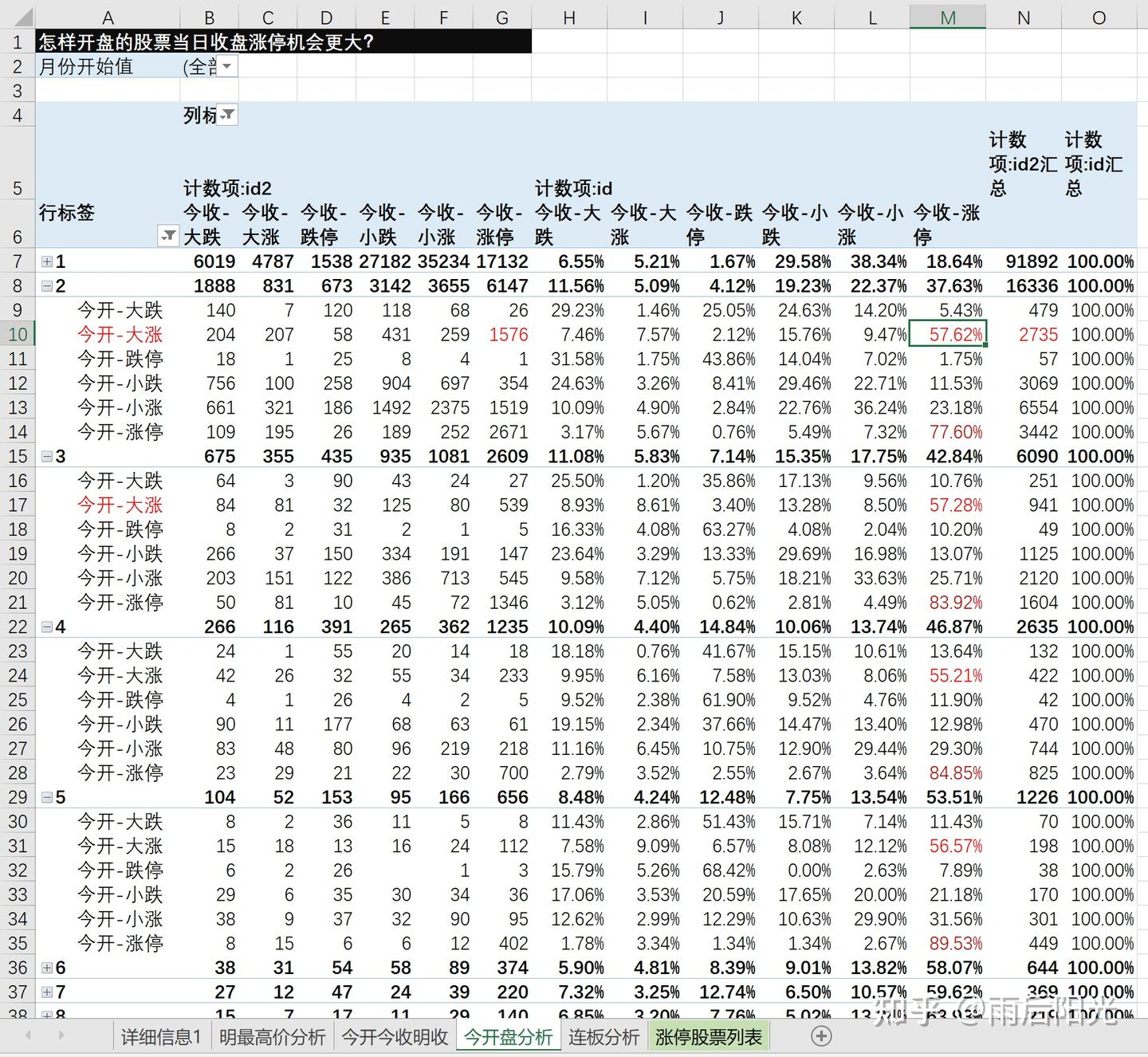The width and height of the screenshot is (1148, 1057).
Task: Switch to the 明最高价分析 sheet tab
Action: pyautogui.click(x=271, y=1036)
